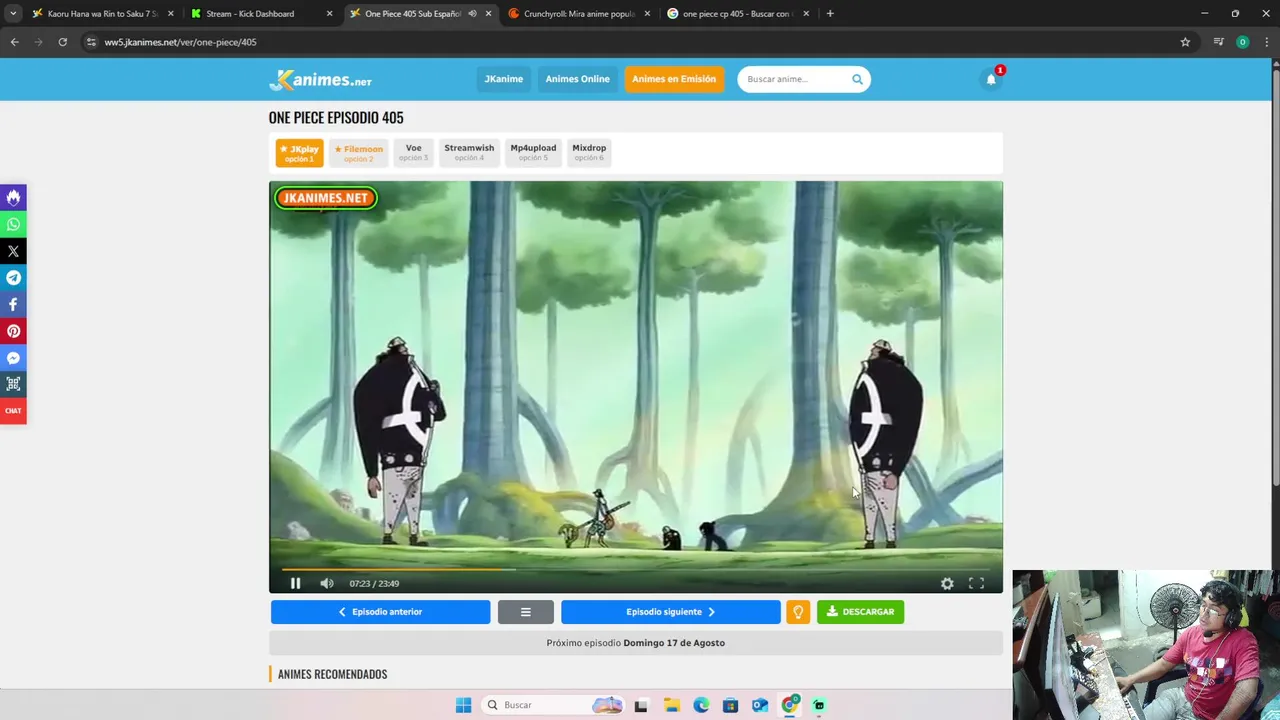The width and height of the screenshot is (1280, 720).
Task: Click the taskbar Buscar search box
Action: click(552, 705)
